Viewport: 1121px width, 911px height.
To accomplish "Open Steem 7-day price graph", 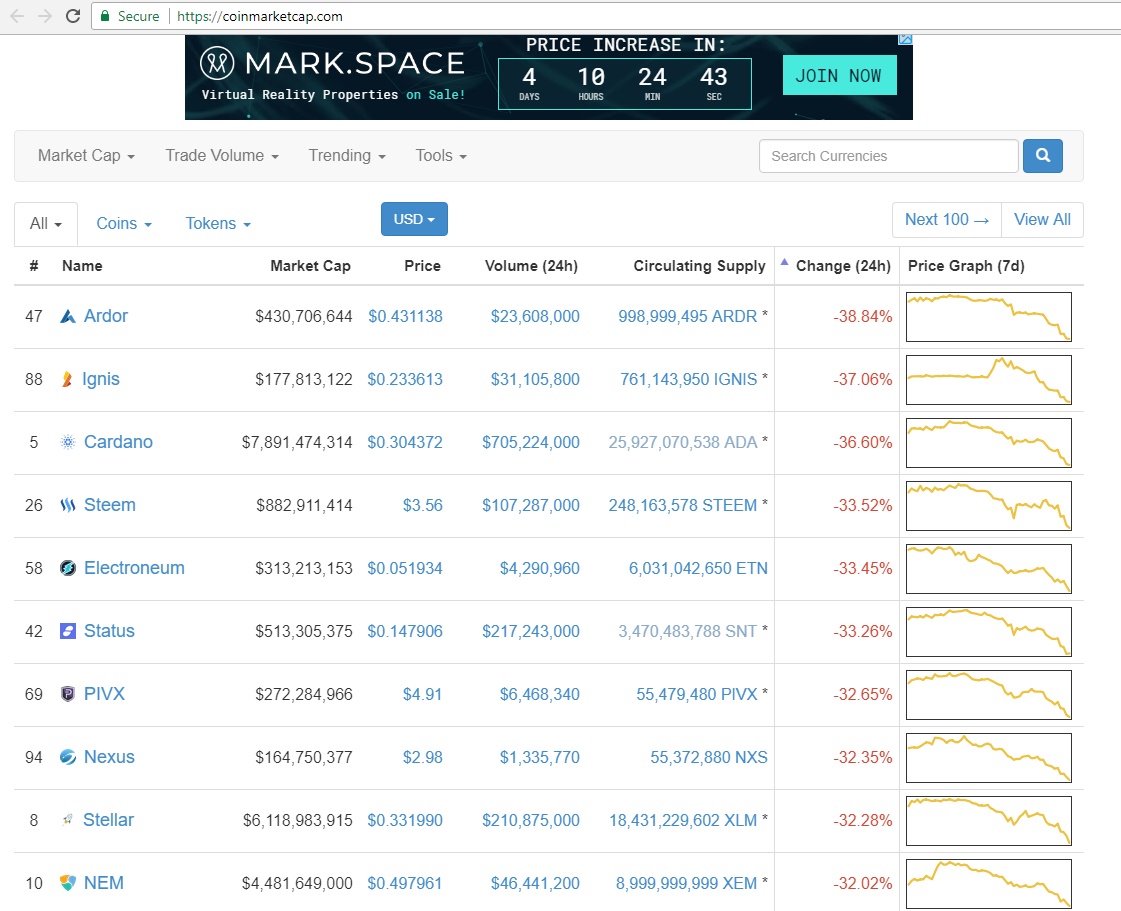I will pos(989,506).
